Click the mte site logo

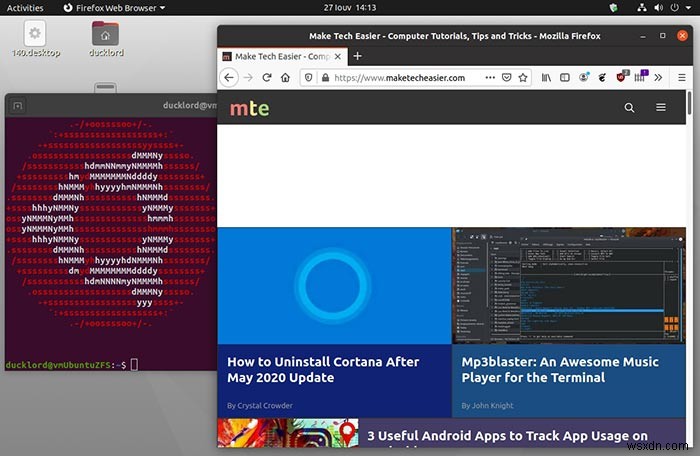click(x=249, y=108)
